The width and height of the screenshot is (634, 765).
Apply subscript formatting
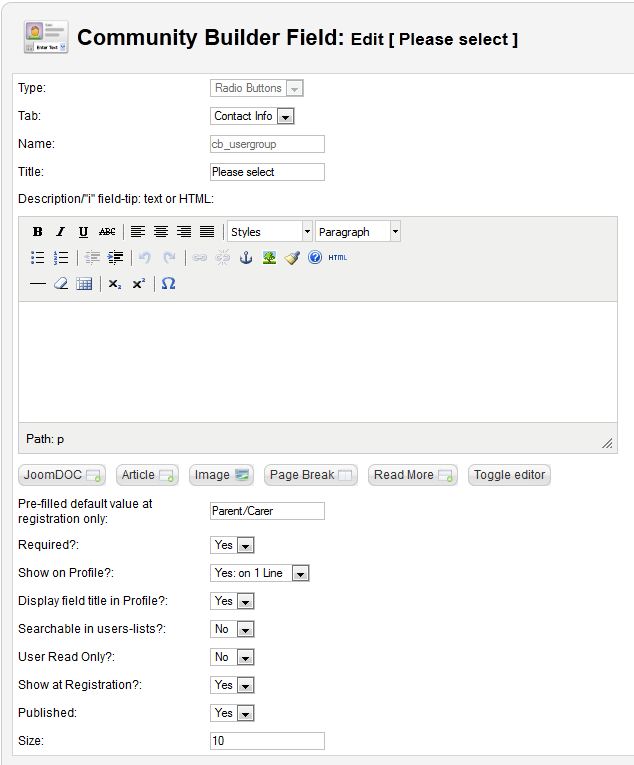pyautogui.click(x=115, y=284)
